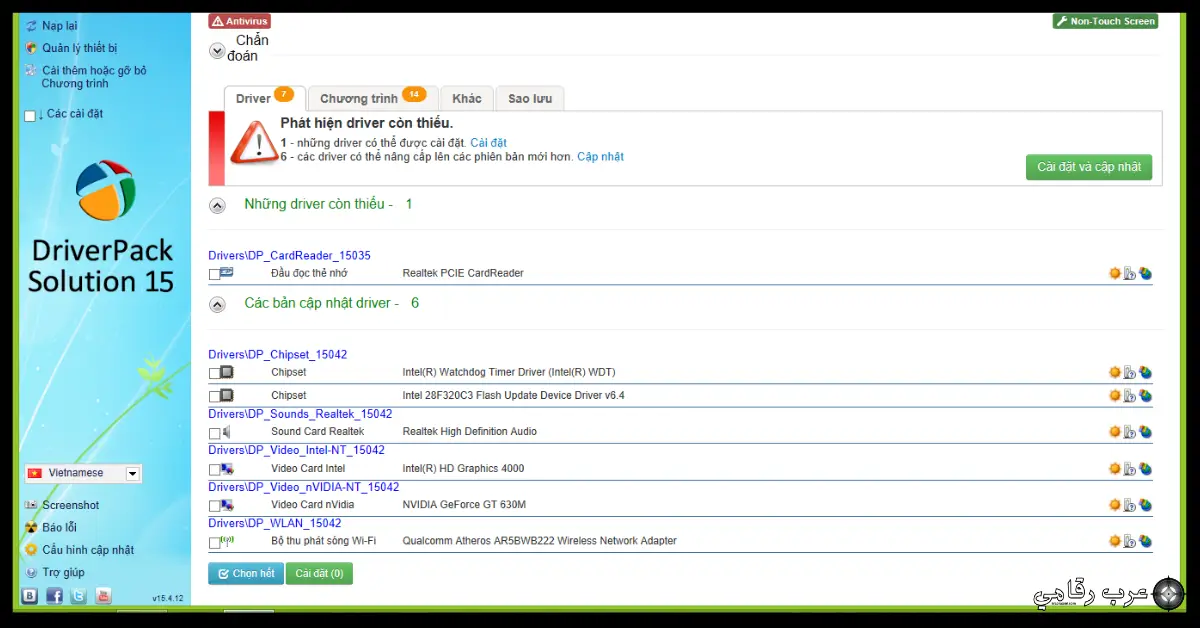Click globe icon for Intel Watchdog Timer Driver

(1146, 372)
